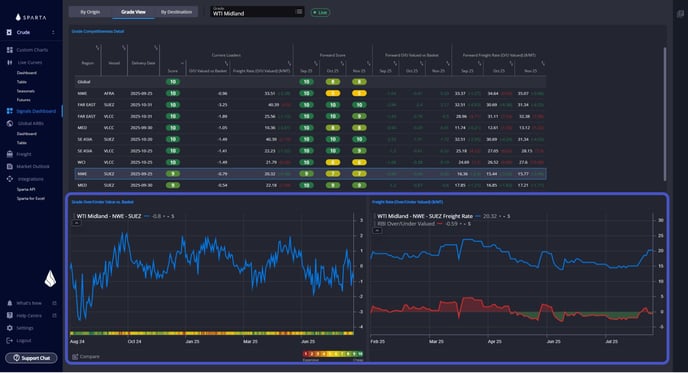688x373 pixels.
Task: Open Seasonals under Live Curves
Action: 25,91
